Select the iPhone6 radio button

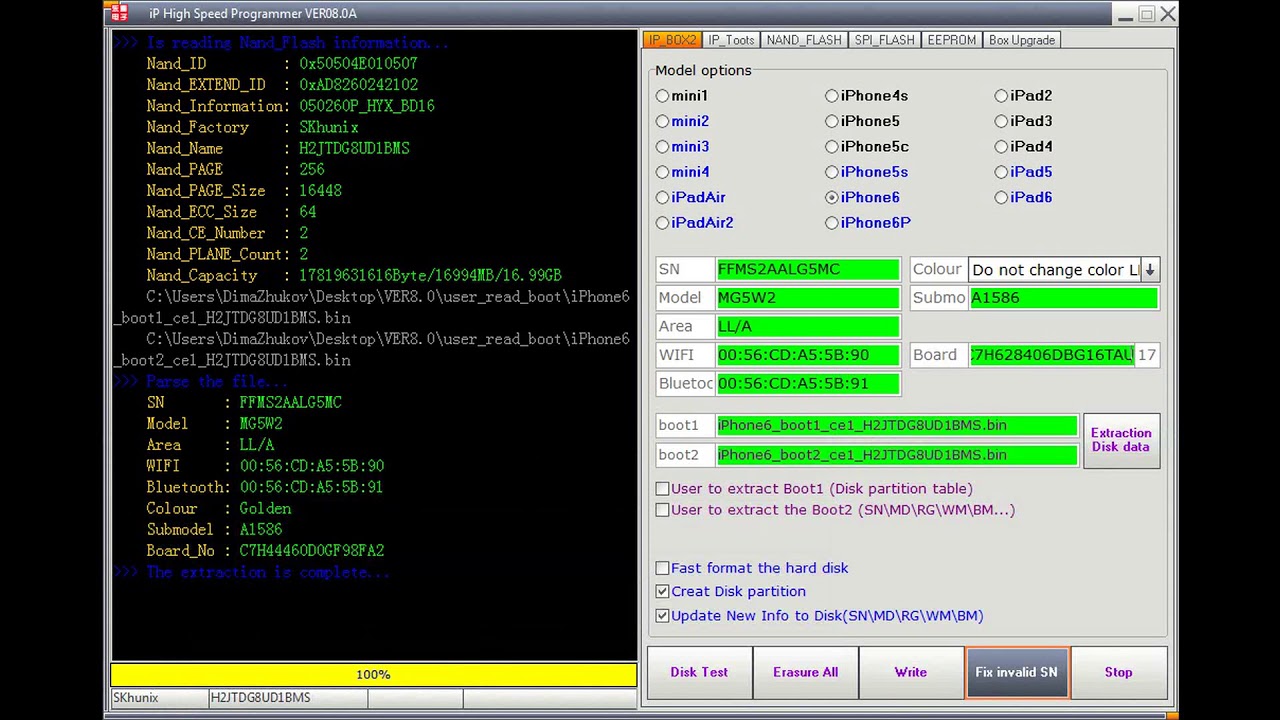[x=832, y=198]
